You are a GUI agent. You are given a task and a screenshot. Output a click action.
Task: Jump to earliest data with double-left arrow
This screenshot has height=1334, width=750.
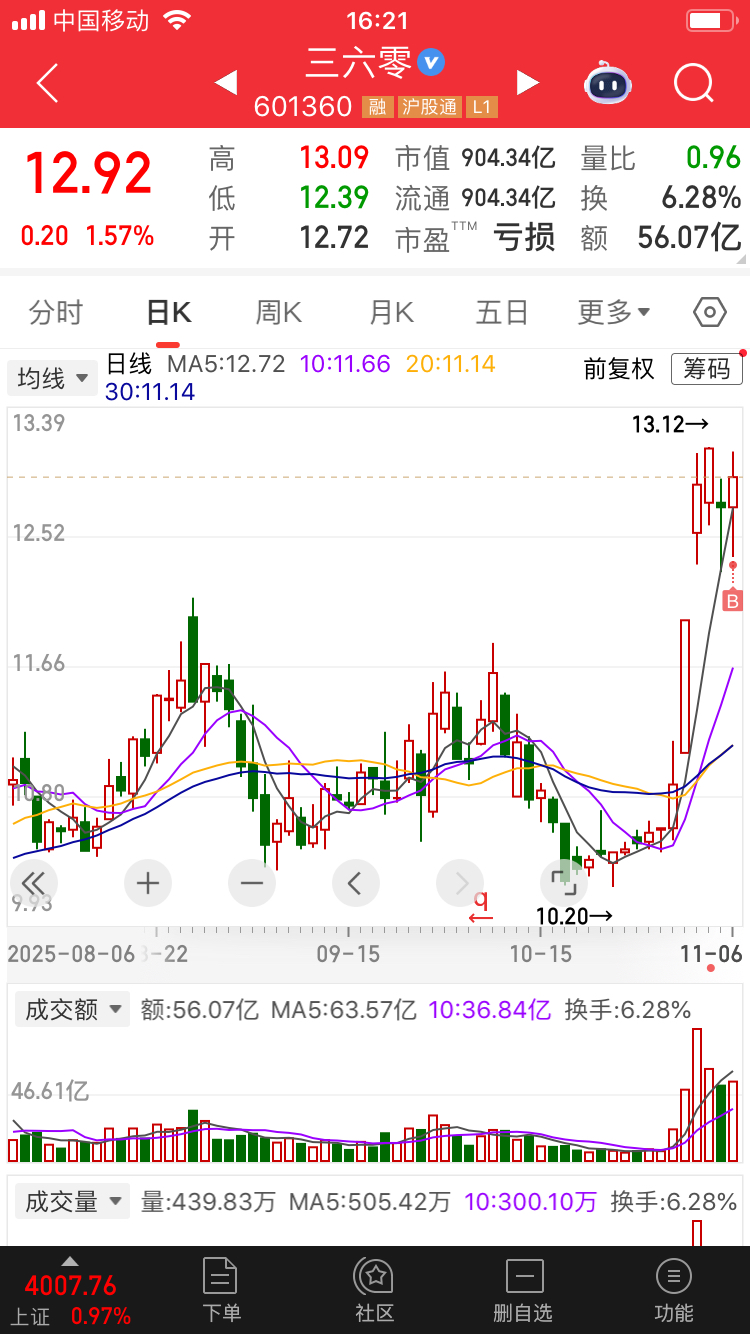coord(33,883)
